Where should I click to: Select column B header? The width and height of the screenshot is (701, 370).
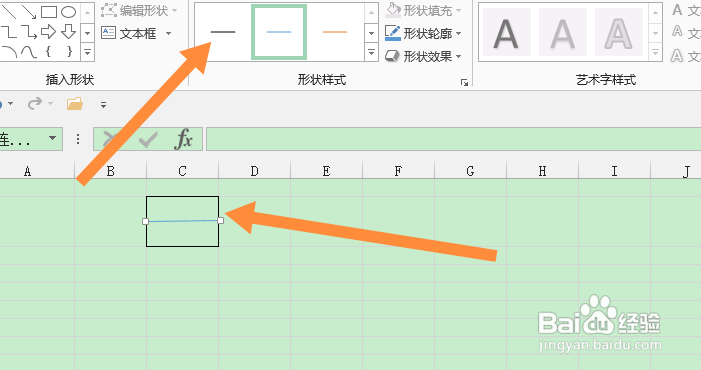(x=110, y=171)
